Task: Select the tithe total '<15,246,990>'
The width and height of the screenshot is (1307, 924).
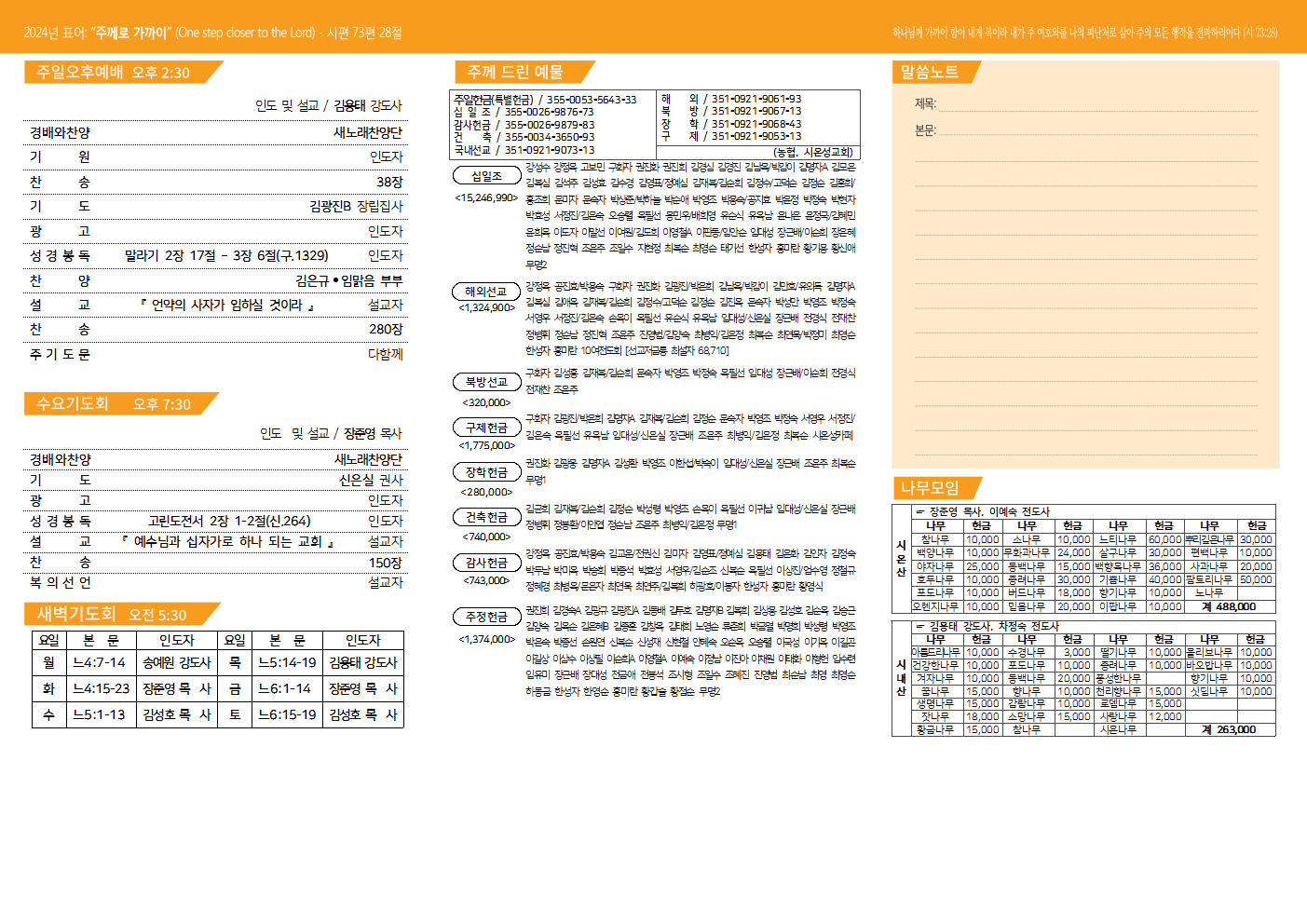Action: [486, 197]
